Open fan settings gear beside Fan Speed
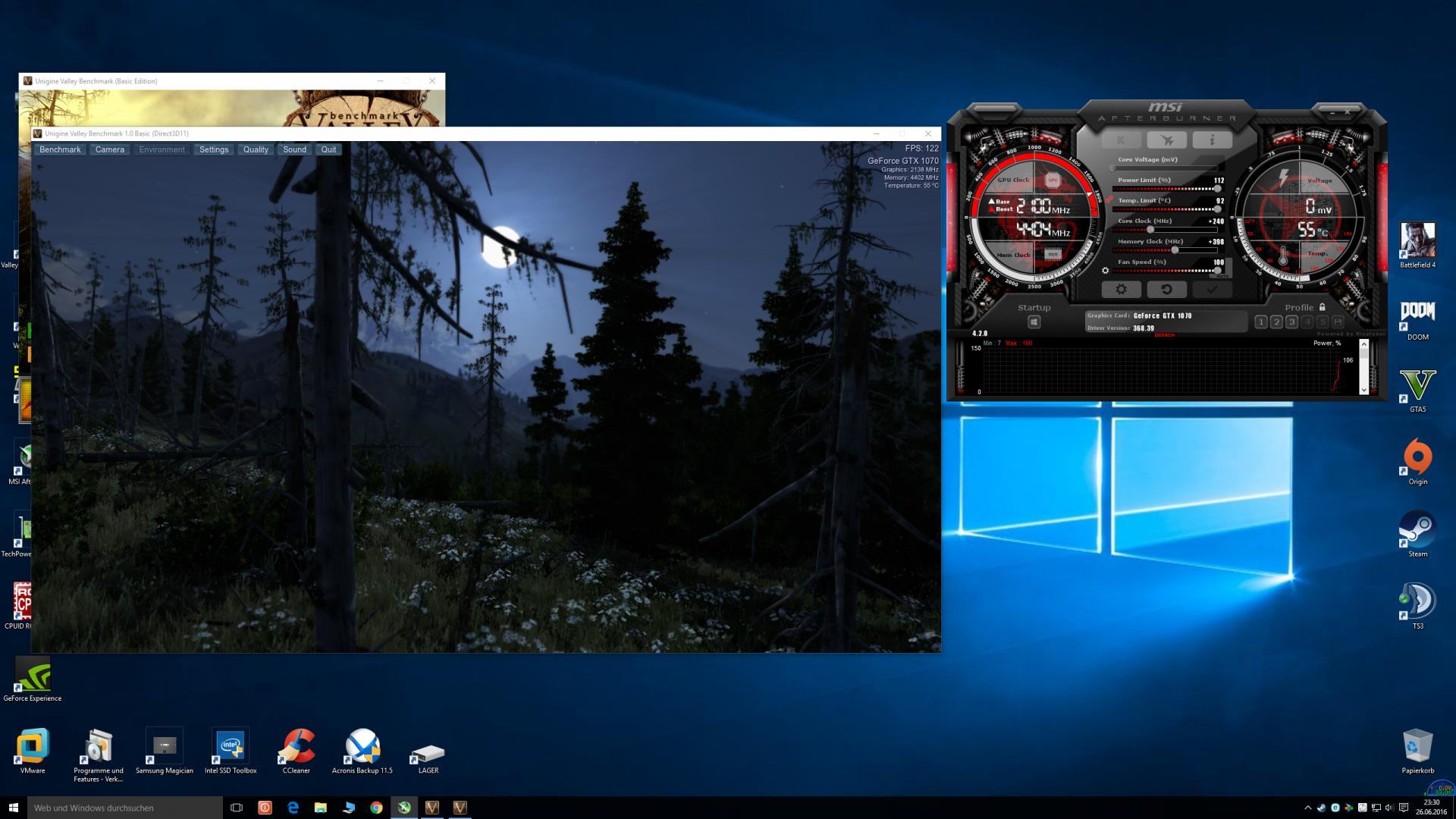Screen dimensions: 1456x819 coord(1105,270)
